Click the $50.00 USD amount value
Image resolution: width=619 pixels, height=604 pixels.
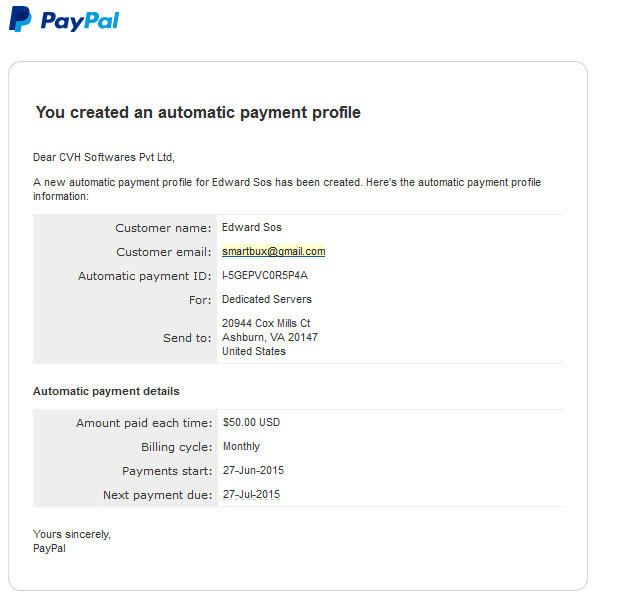[251, 422]
